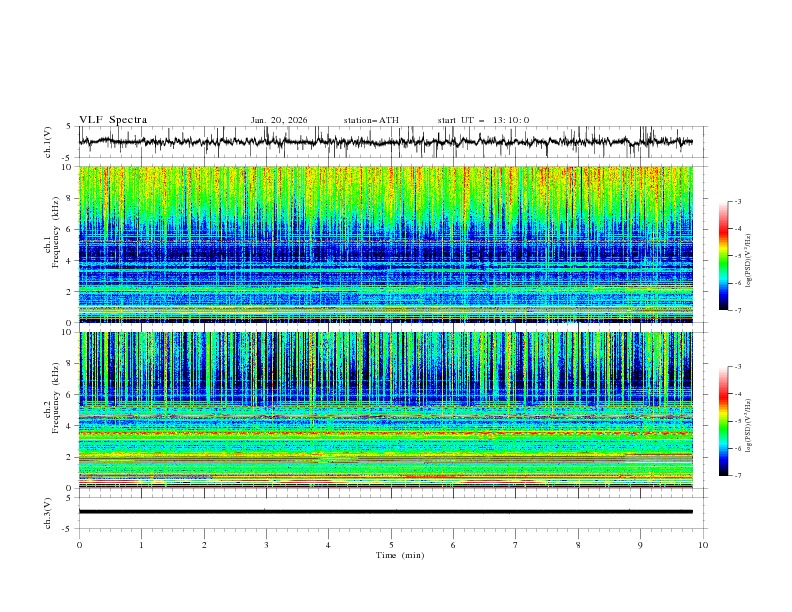Screen dimensions: 792x612
Task: Click the ch.2 spectrogram color bar
Action: (723, 421)
